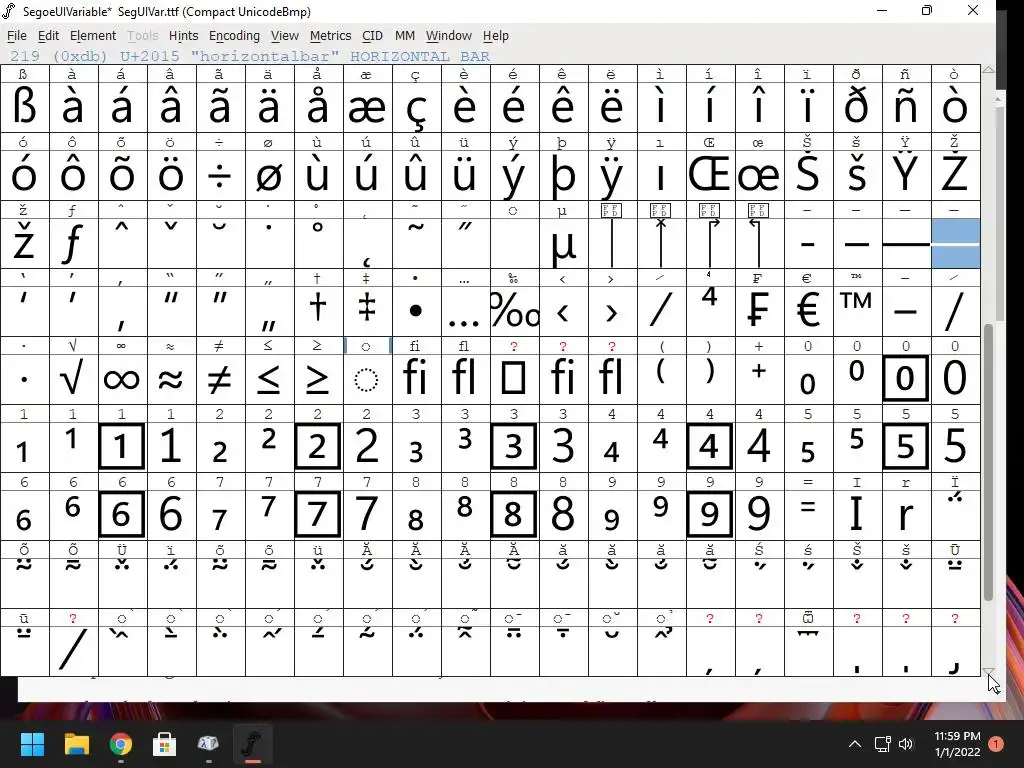This screenshot has height=768, width=1024.
Task: Select the equals sign = glyph cell
Action: pos(808,515)
